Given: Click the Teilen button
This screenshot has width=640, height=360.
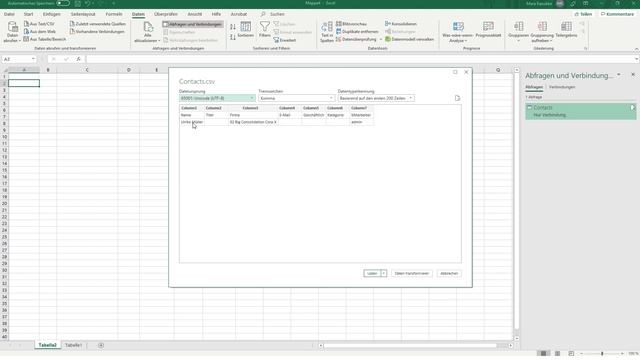Looking at the screenshot, I should click(583, 14).
